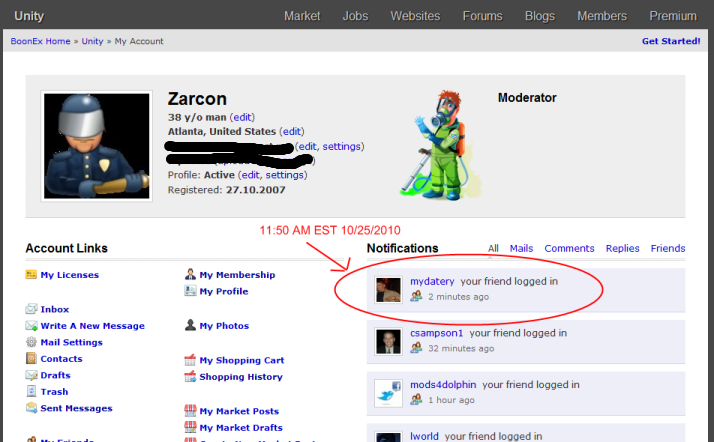Open the Members section
Viewport: 714px width, 442px height.
coord(602,16)
